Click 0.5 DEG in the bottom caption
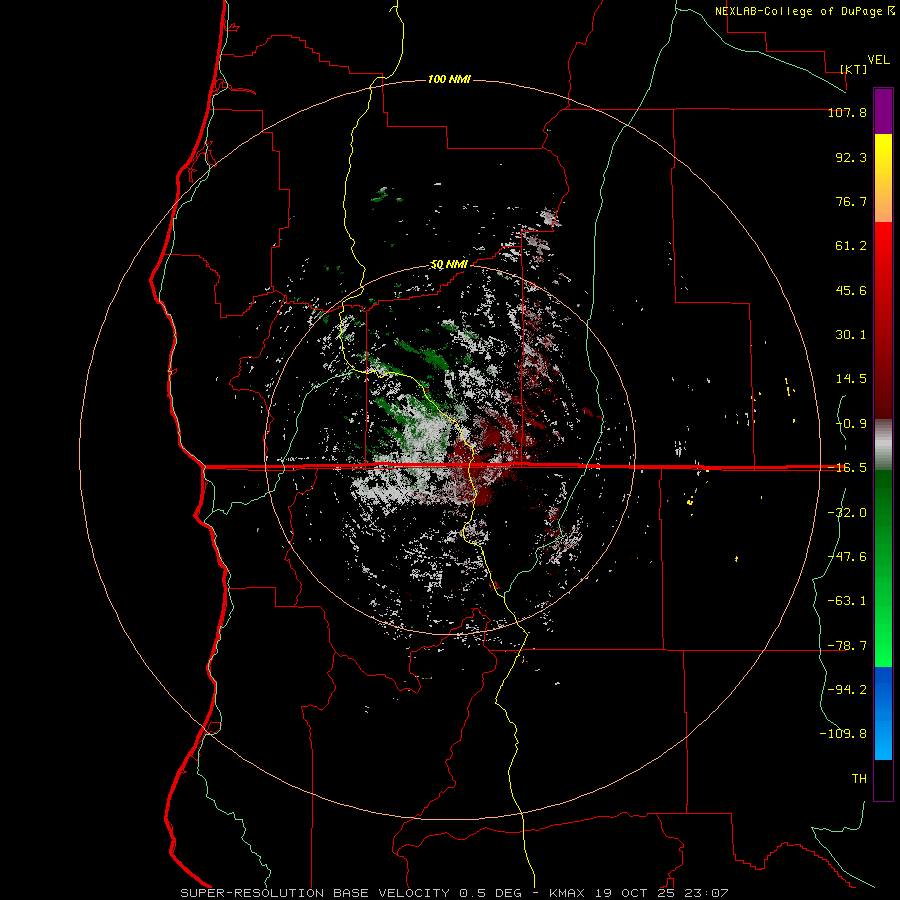The height and width of the screenshot is (900, 900). click(x=491, y=893)
